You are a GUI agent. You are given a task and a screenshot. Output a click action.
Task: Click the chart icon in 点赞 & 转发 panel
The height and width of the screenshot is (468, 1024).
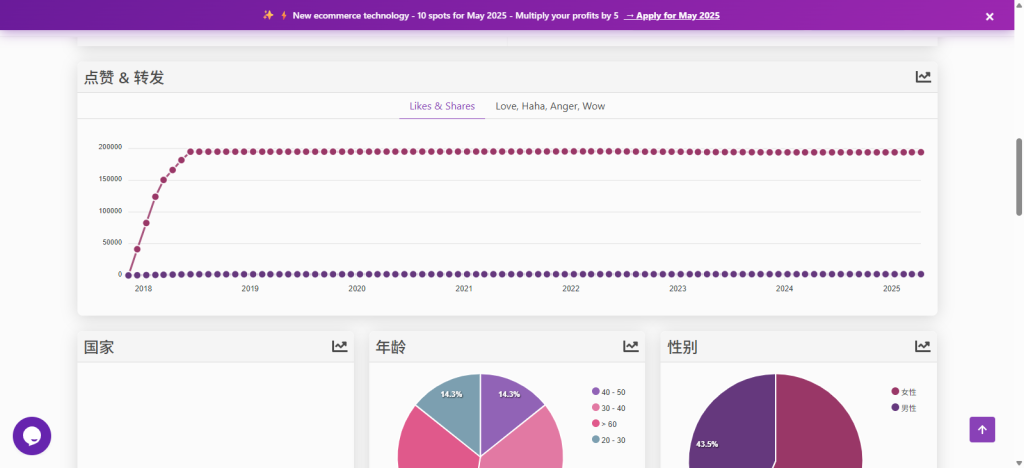pos(923,77)
